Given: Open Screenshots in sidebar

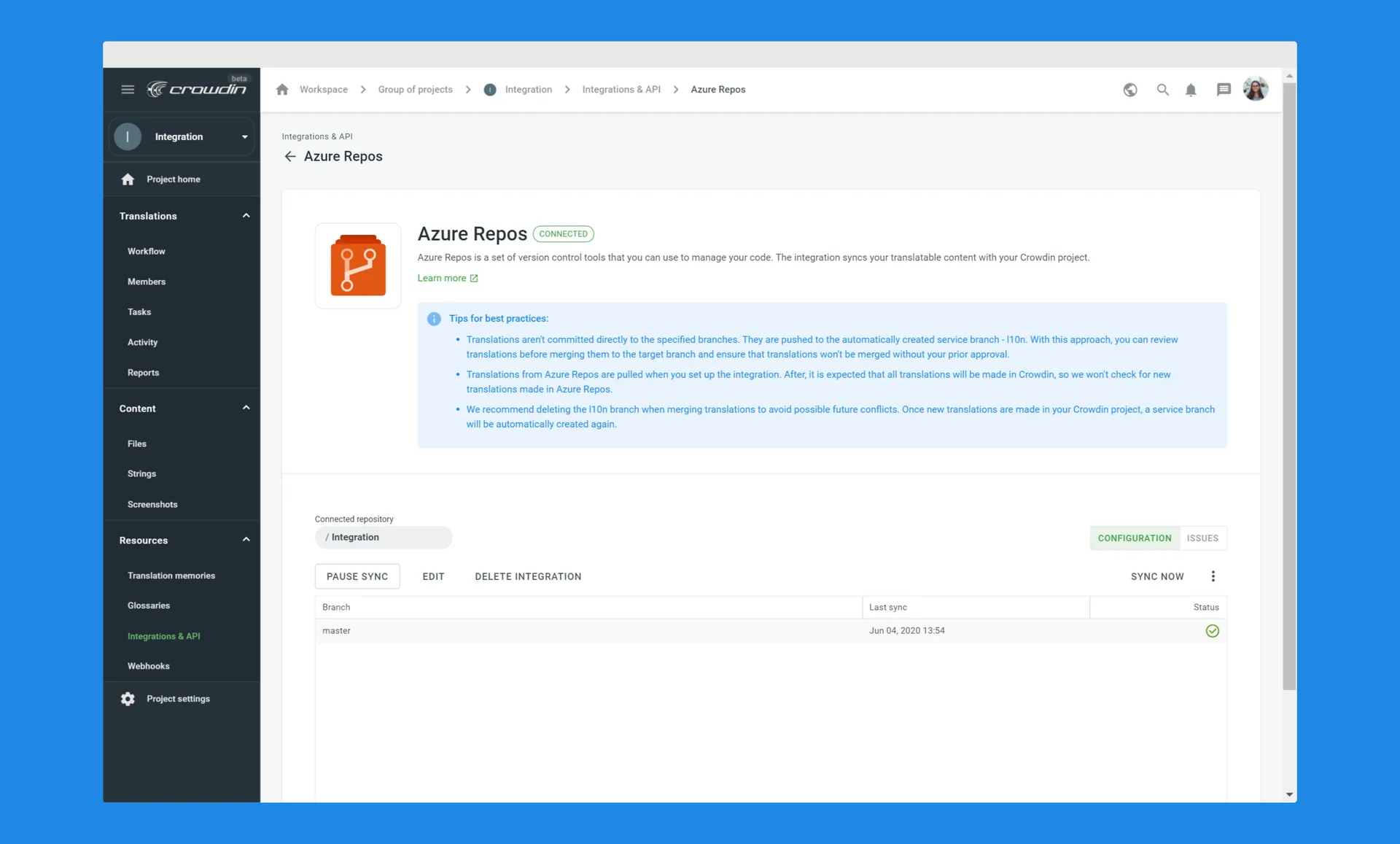Looking at the screenshot, I should tap(152, 505).
